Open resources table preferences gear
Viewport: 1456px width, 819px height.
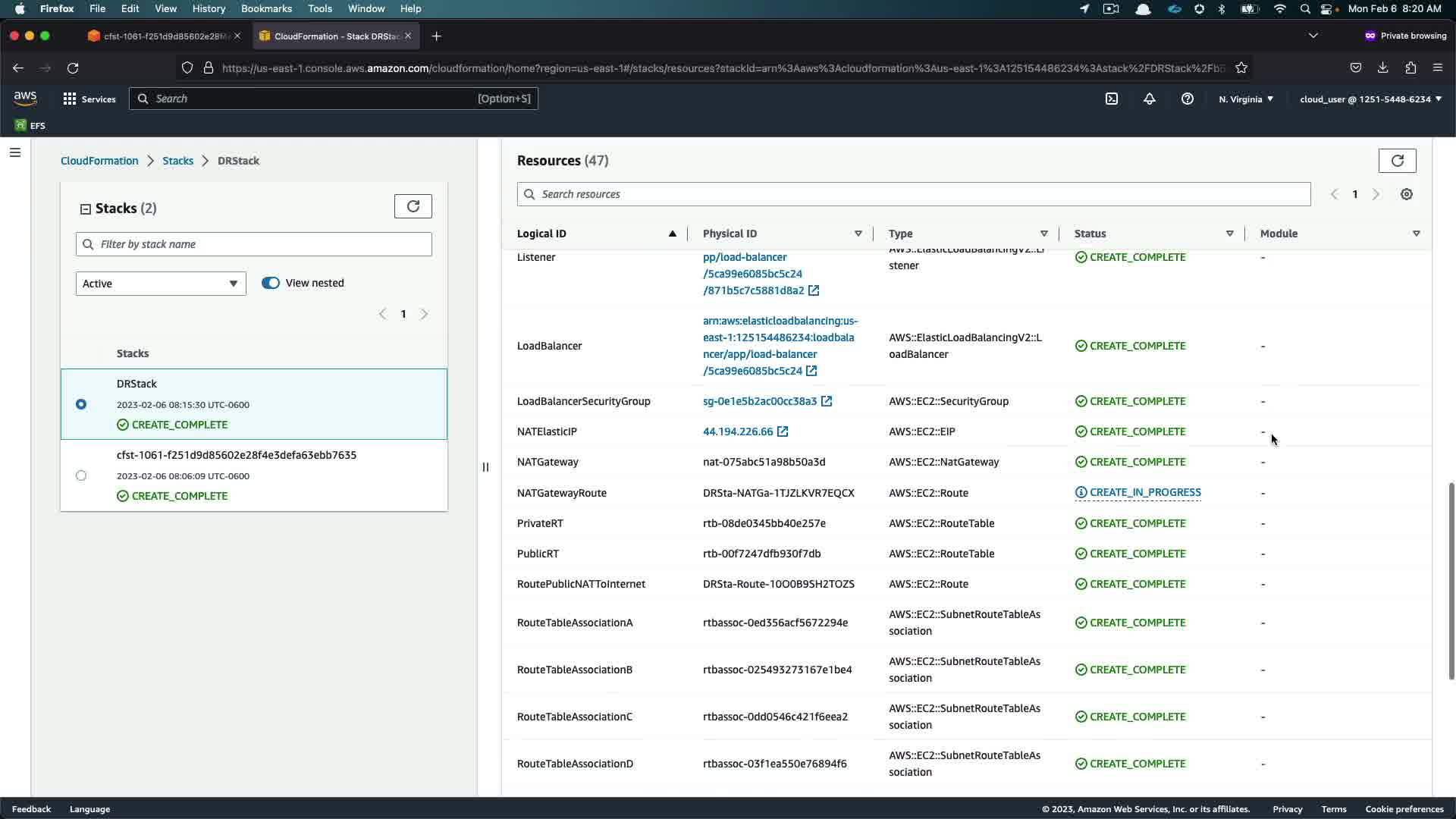(1407, 194)
